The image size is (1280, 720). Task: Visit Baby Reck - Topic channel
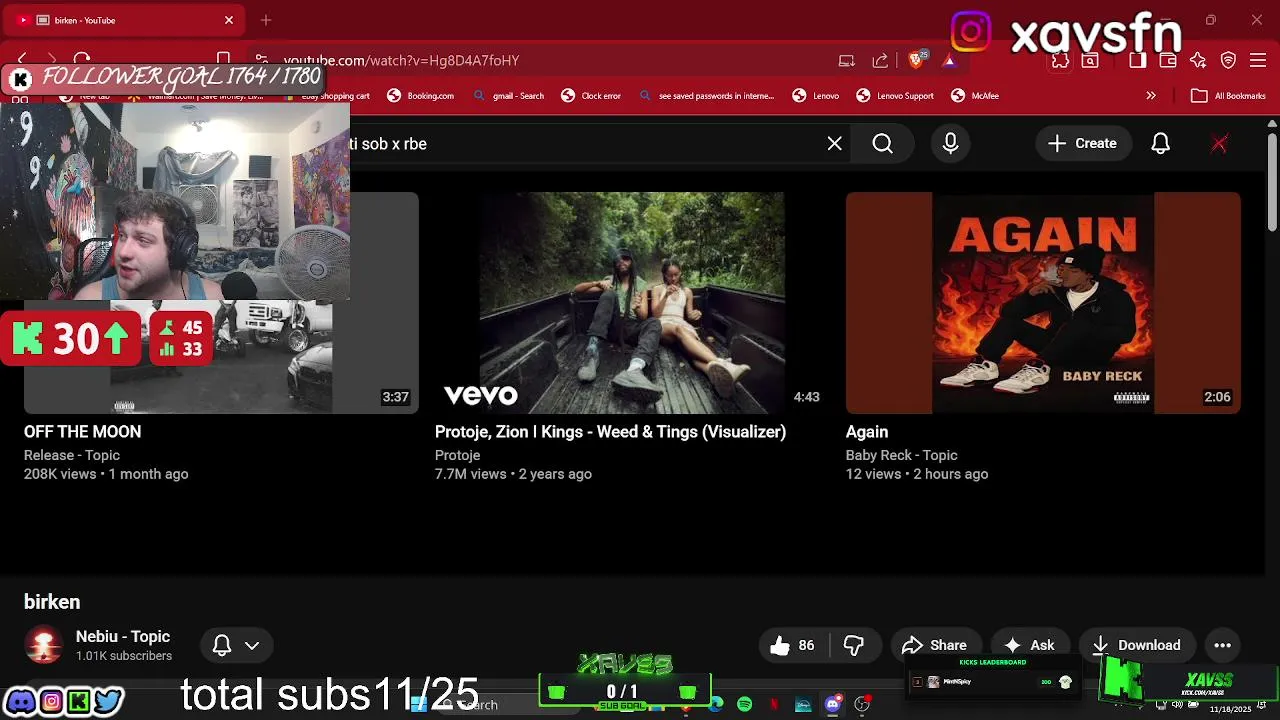[x=901, y=455]
